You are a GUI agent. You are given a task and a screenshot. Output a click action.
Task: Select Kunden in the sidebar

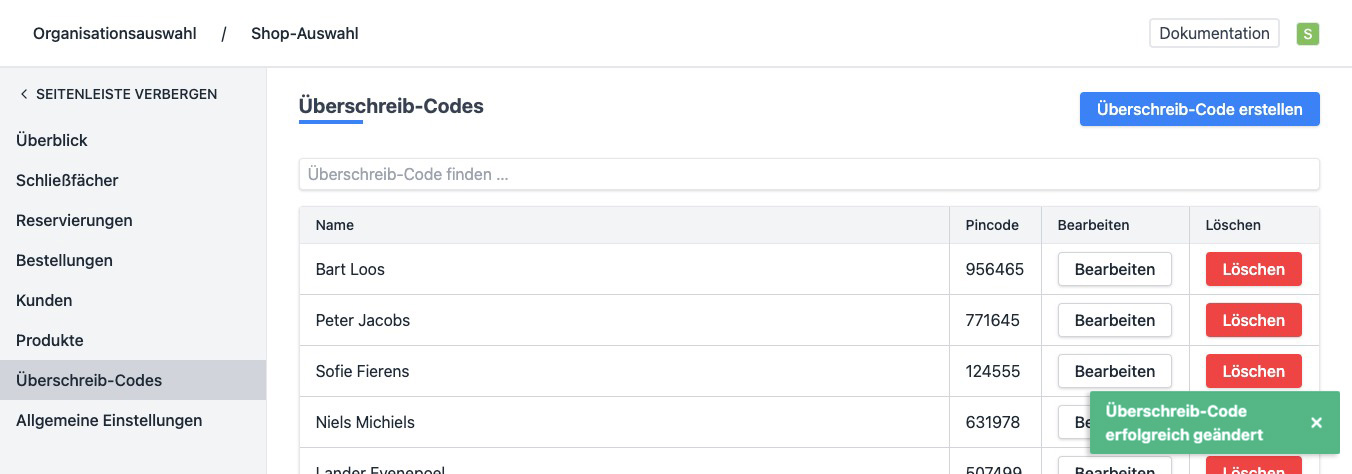(x=44, y=300)
